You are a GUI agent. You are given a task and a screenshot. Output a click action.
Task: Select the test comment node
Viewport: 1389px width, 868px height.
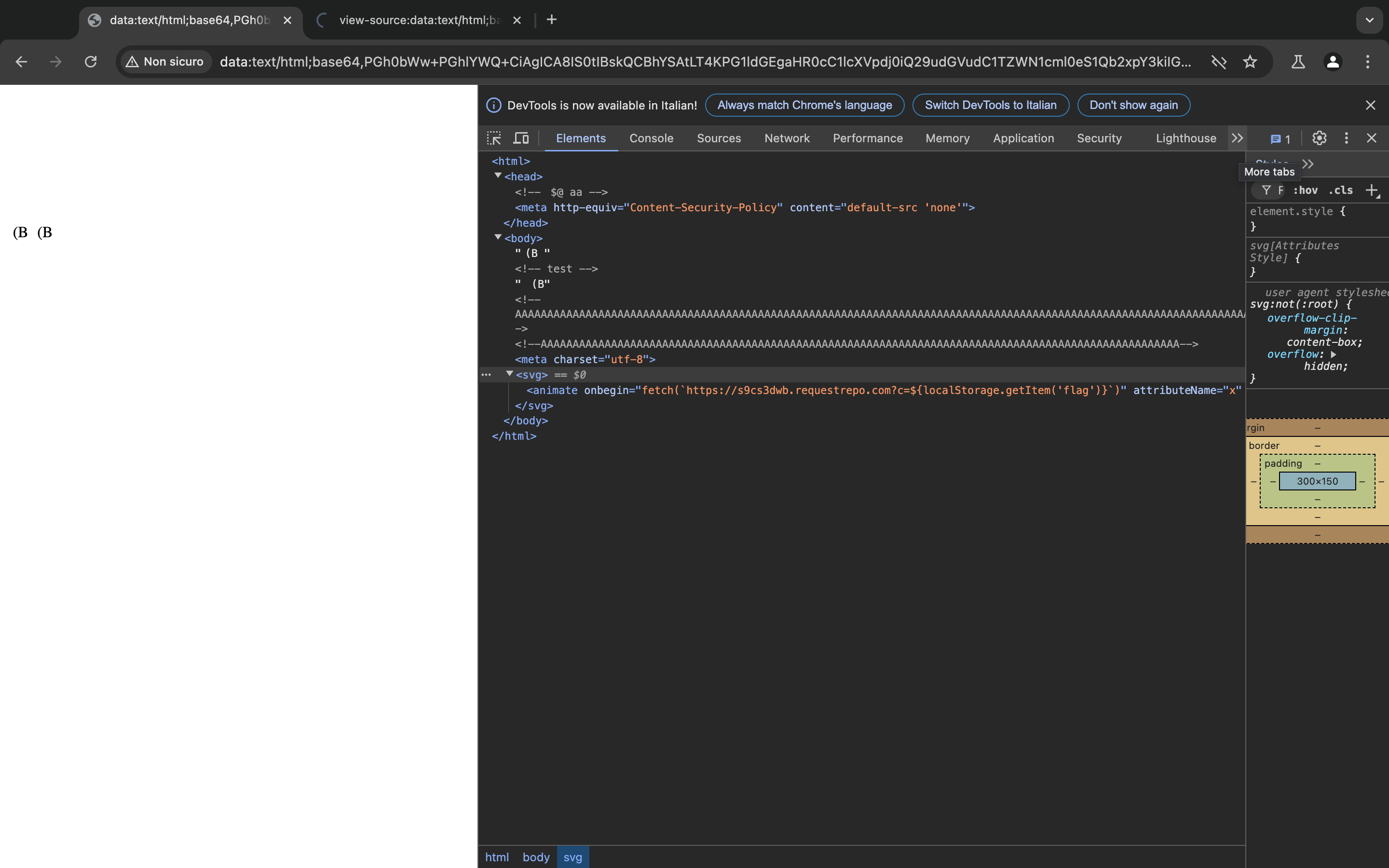tap(556, 269)
